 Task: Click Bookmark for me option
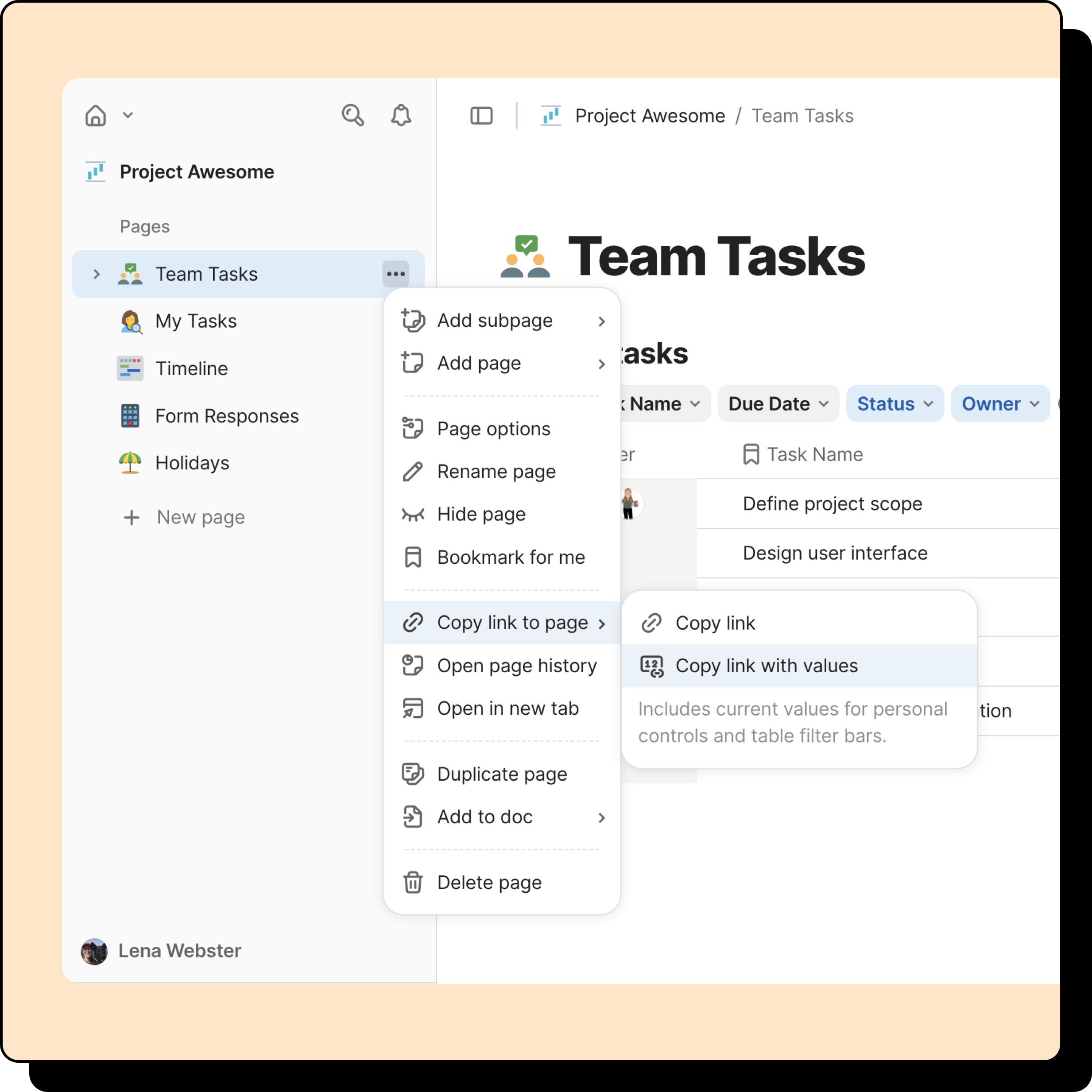pos(511,558)
